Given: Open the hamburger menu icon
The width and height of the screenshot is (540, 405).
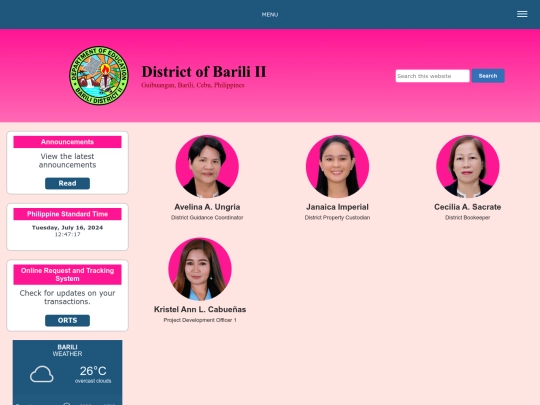Looking at the screenshot, I should (x=522, y=14).
